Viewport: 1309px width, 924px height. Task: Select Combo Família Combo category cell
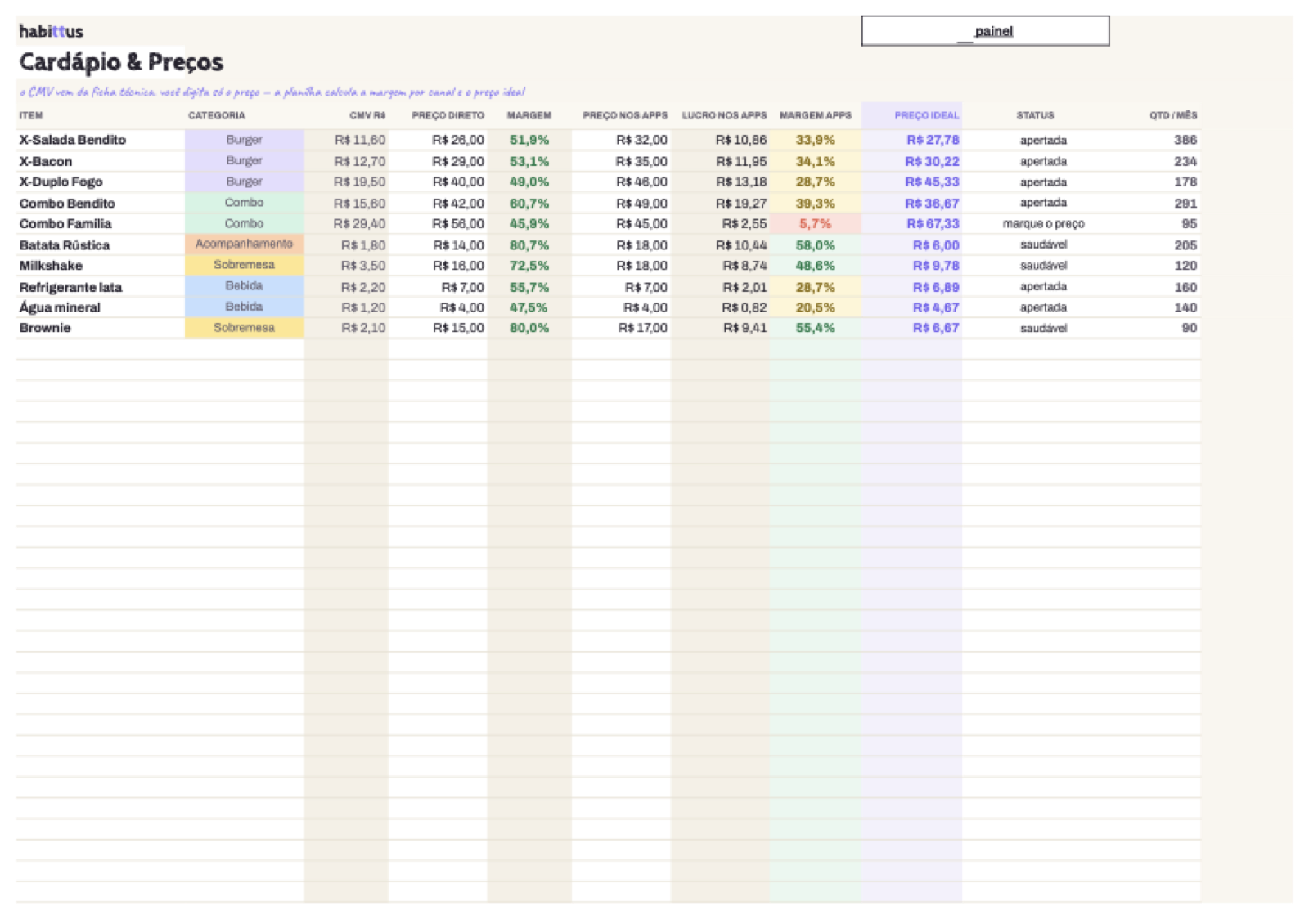(x=244, y=223)
